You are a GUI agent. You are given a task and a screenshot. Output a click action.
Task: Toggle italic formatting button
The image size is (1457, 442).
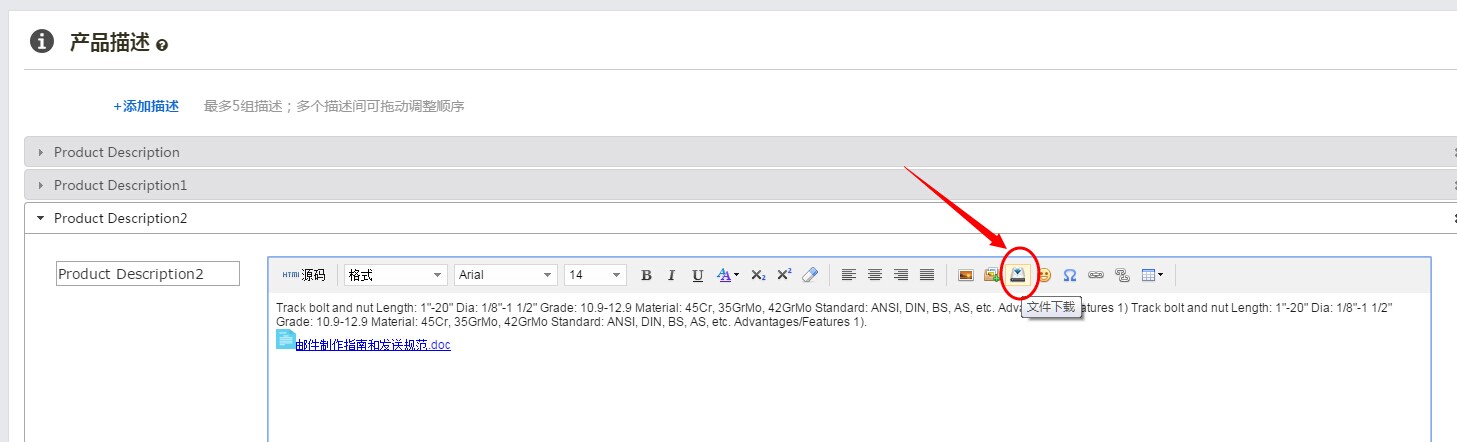[x=672, y=275]
